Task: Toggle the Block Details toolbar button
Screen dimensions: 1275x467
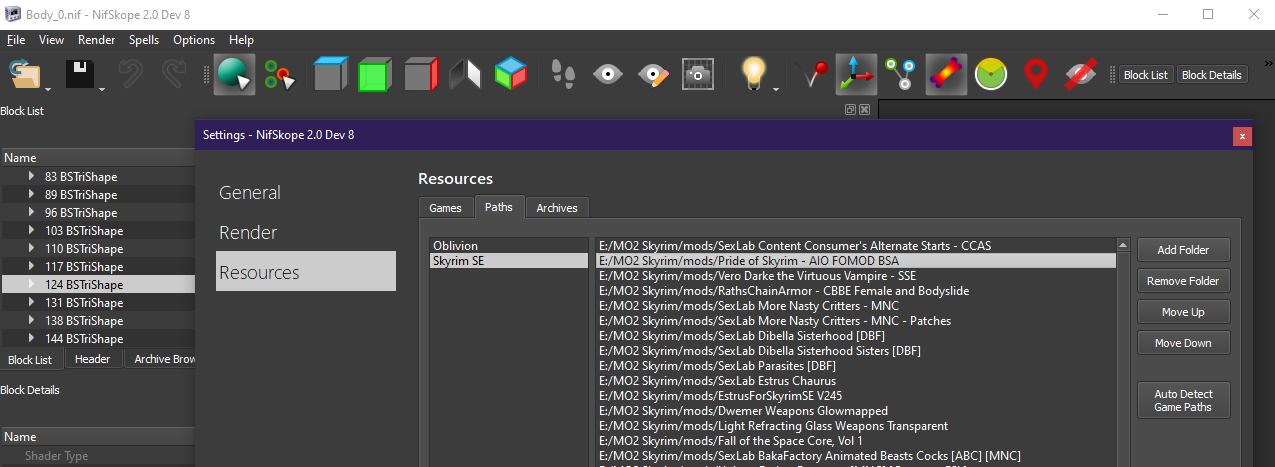Action: pyautogui.click(x=1212, y=75)
